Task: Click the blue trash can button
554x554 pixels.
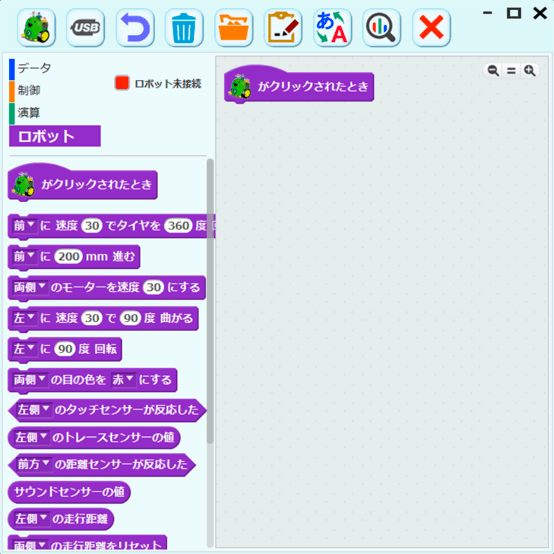Action: (x=184, y=28)
